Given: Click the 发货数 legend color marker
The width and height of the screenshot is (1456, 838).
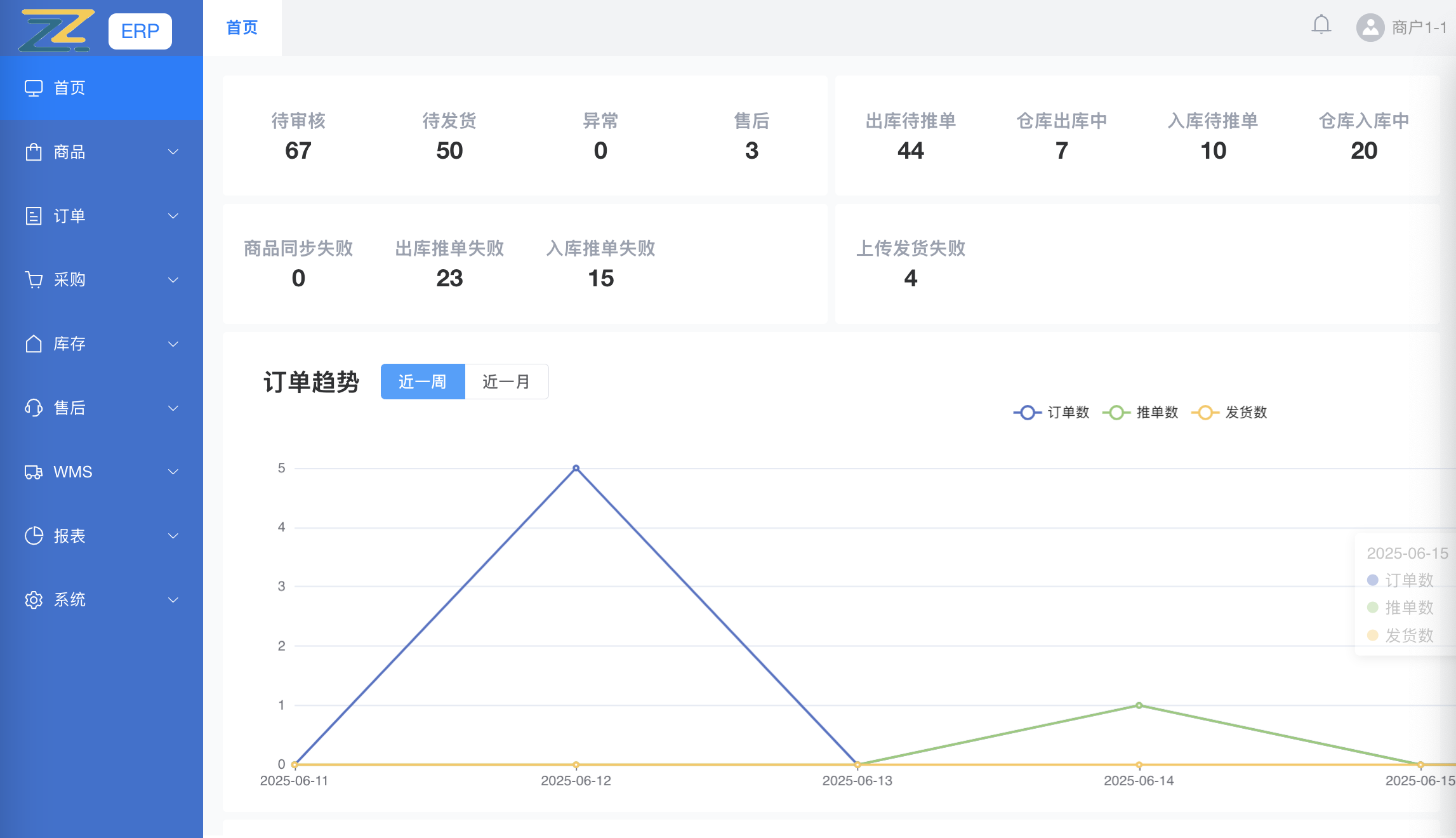Looking at the screenshot, I should point(1205,413).
